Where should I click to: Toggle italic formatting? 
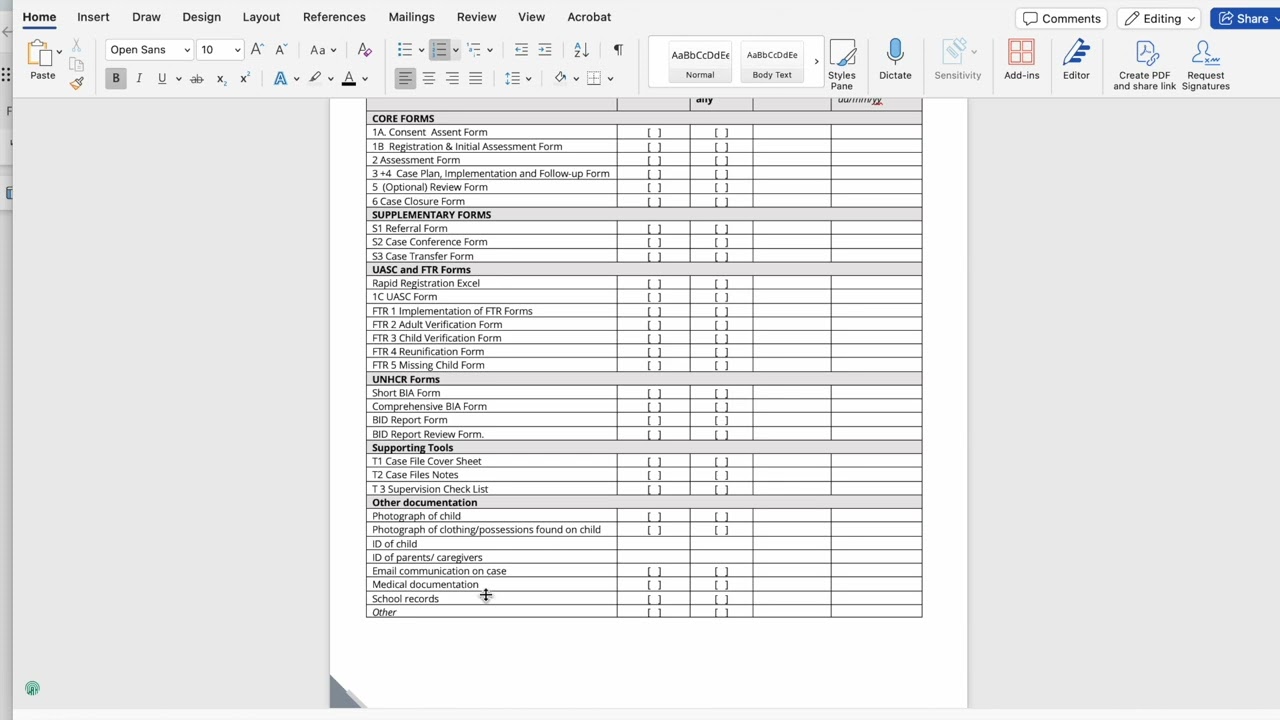[x=139, y=78]
